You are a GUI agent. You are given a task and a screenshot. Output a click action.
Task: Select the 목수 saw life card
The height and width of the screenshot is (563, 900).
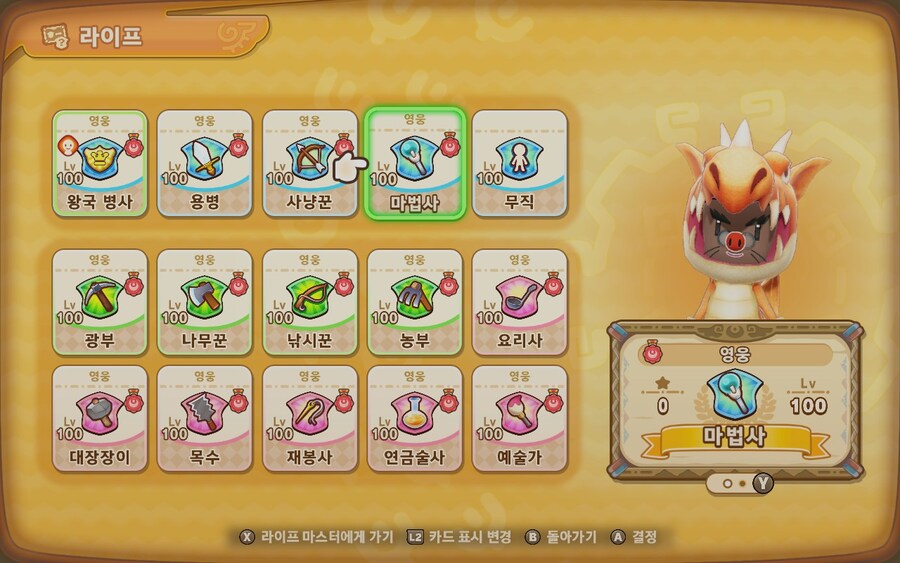tap(204, 419)
